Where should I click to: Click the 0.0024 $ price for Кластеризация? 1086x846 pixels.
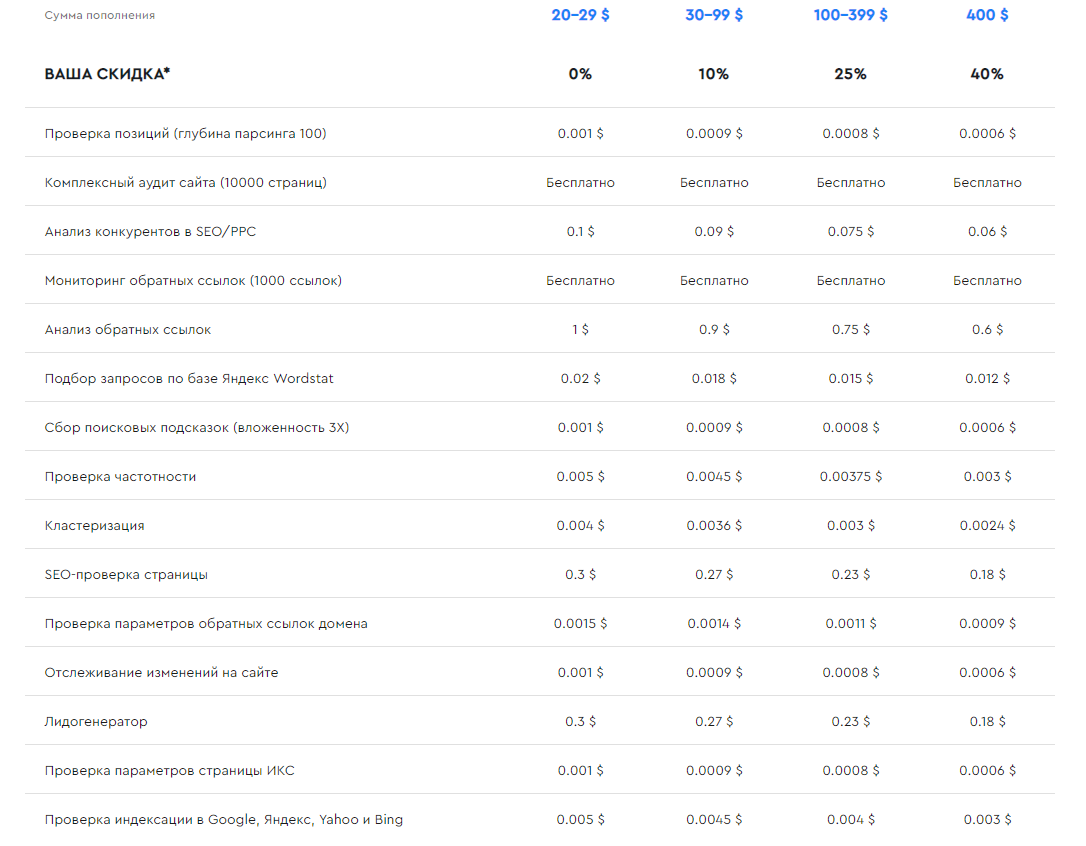coord(986,525)
